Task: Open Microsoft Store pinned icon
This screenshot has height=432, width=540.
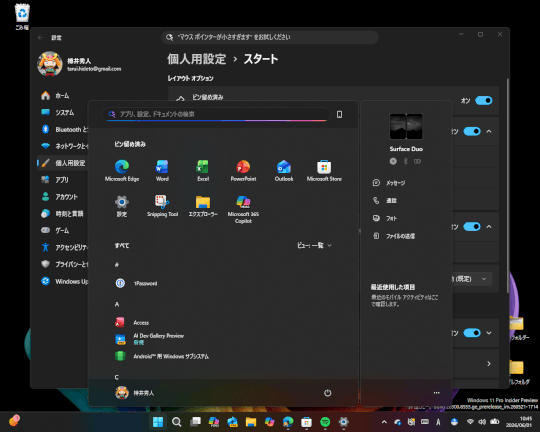Action: (x=324, y=171)
